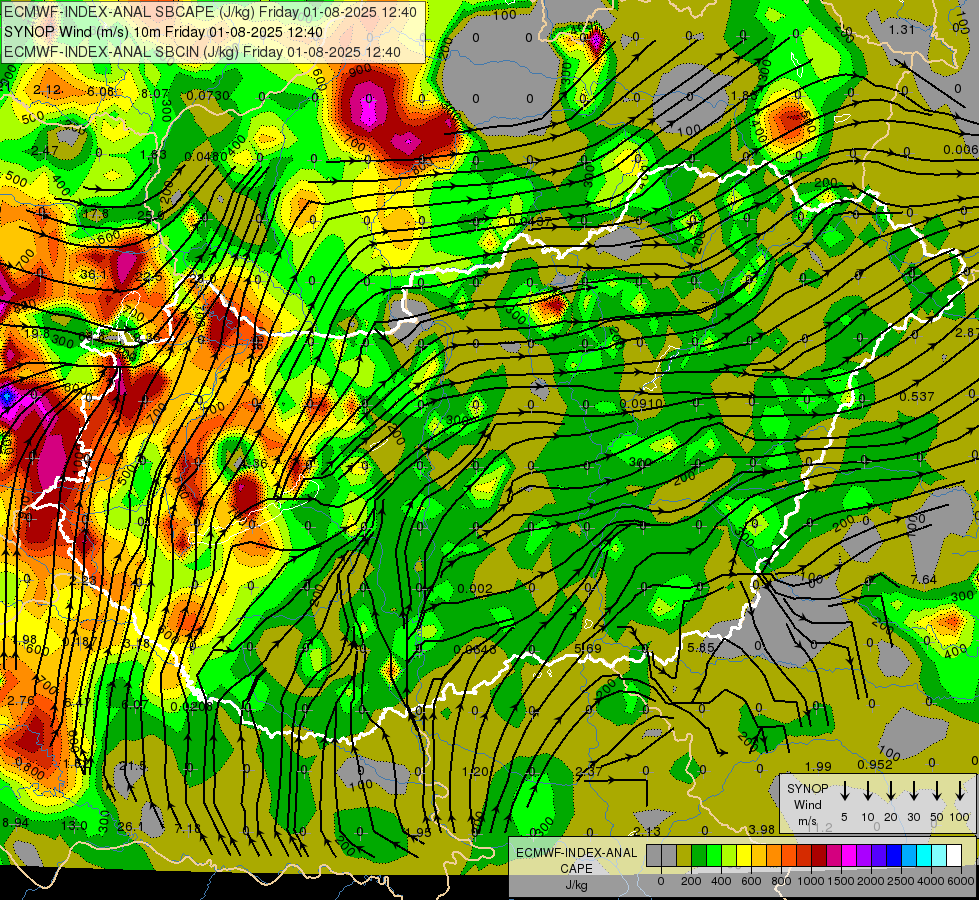Click the 8.07 value on the map
Image resolution: width=979 pixels, height=900 pixels.
154,94
